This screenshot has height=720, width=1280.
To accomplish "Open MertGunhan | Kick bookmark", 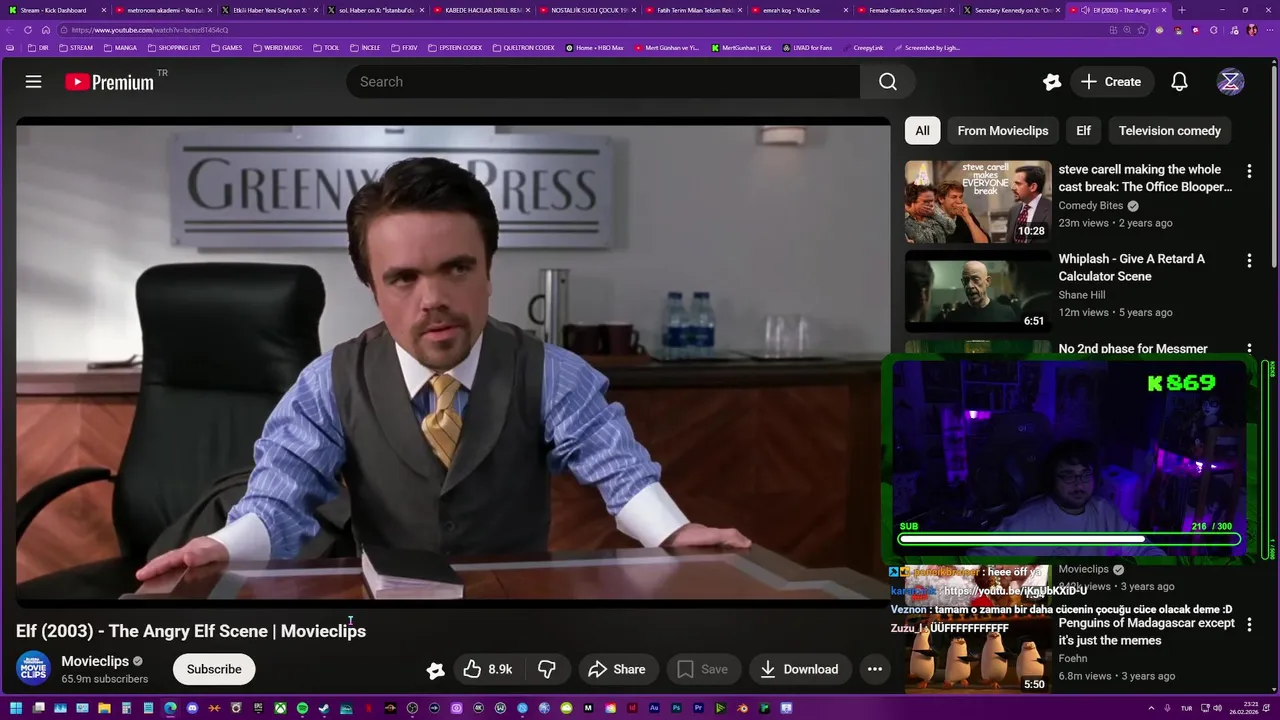I will [742, 48].
